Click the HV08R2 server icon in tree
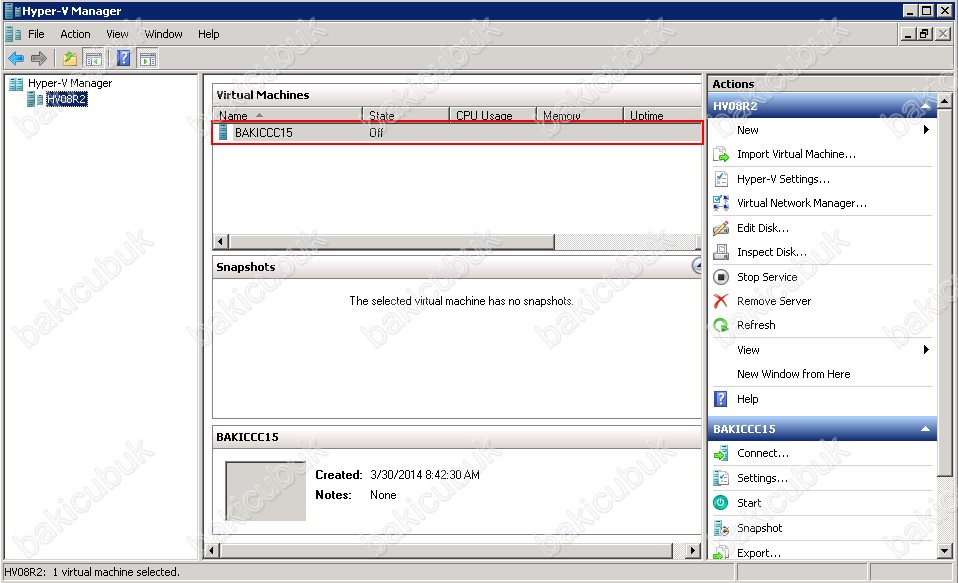Image resolution: width=958 pixels, height=583 pixels. coord(35,99)
